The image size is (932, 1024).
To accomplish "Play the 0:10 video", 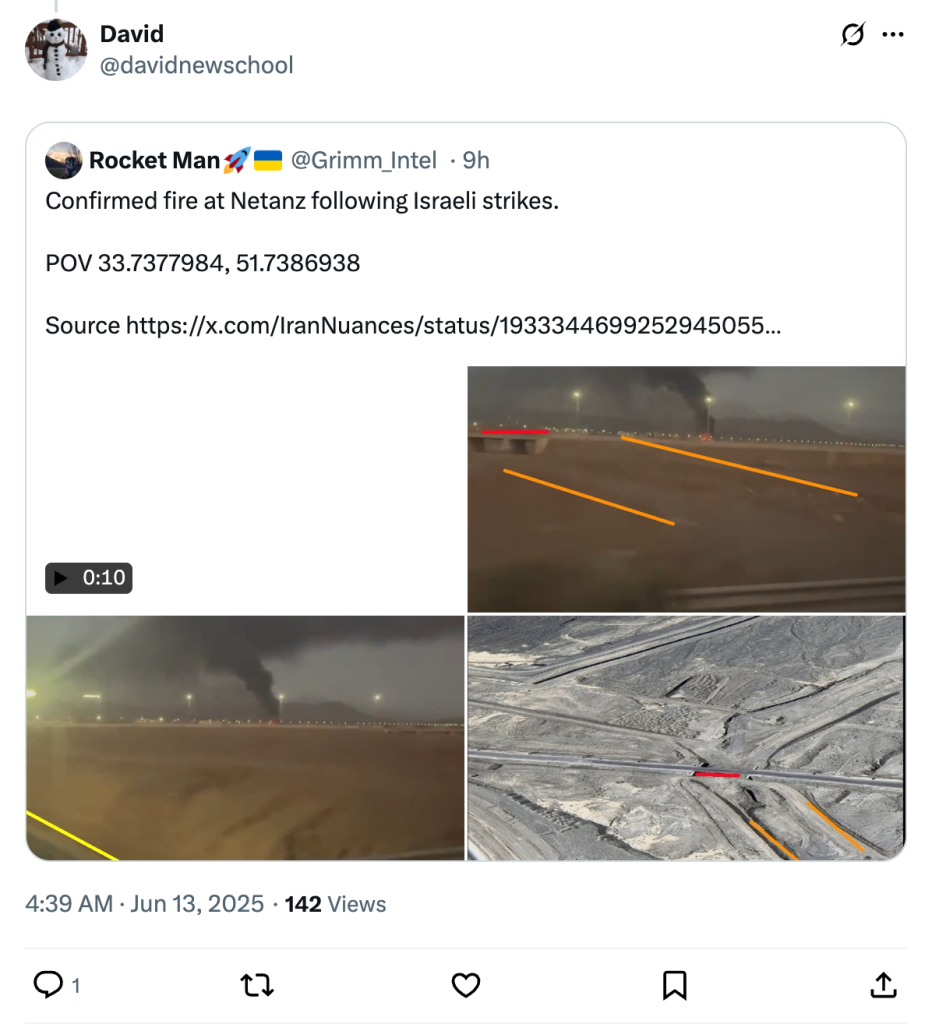I will coord(89,578).
